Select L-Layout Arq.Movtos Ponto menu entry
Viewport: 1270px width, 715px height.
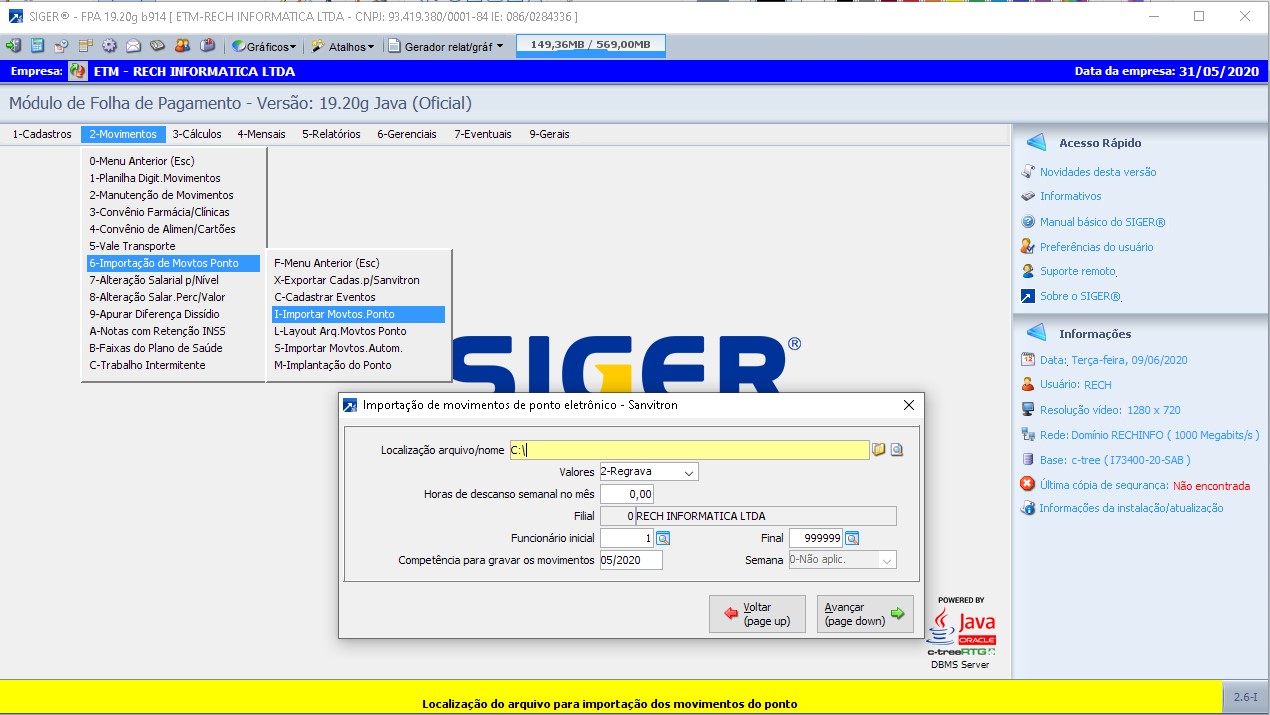point(340,331)
